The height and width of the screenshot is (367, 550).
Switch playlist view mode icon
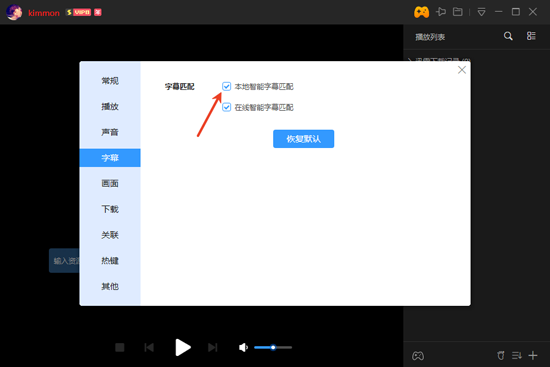531,36
